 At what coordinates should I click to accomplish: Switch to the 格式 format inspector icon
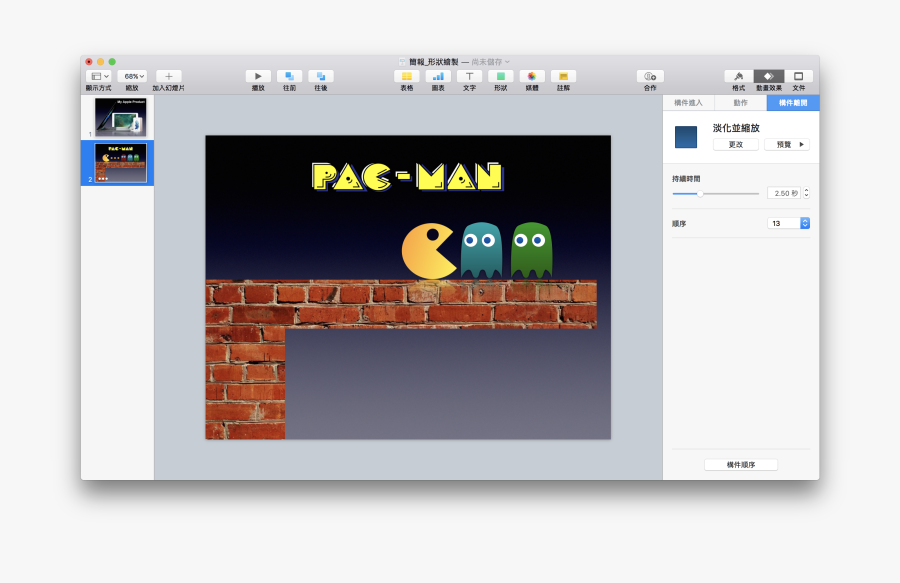tap(738, 76)
